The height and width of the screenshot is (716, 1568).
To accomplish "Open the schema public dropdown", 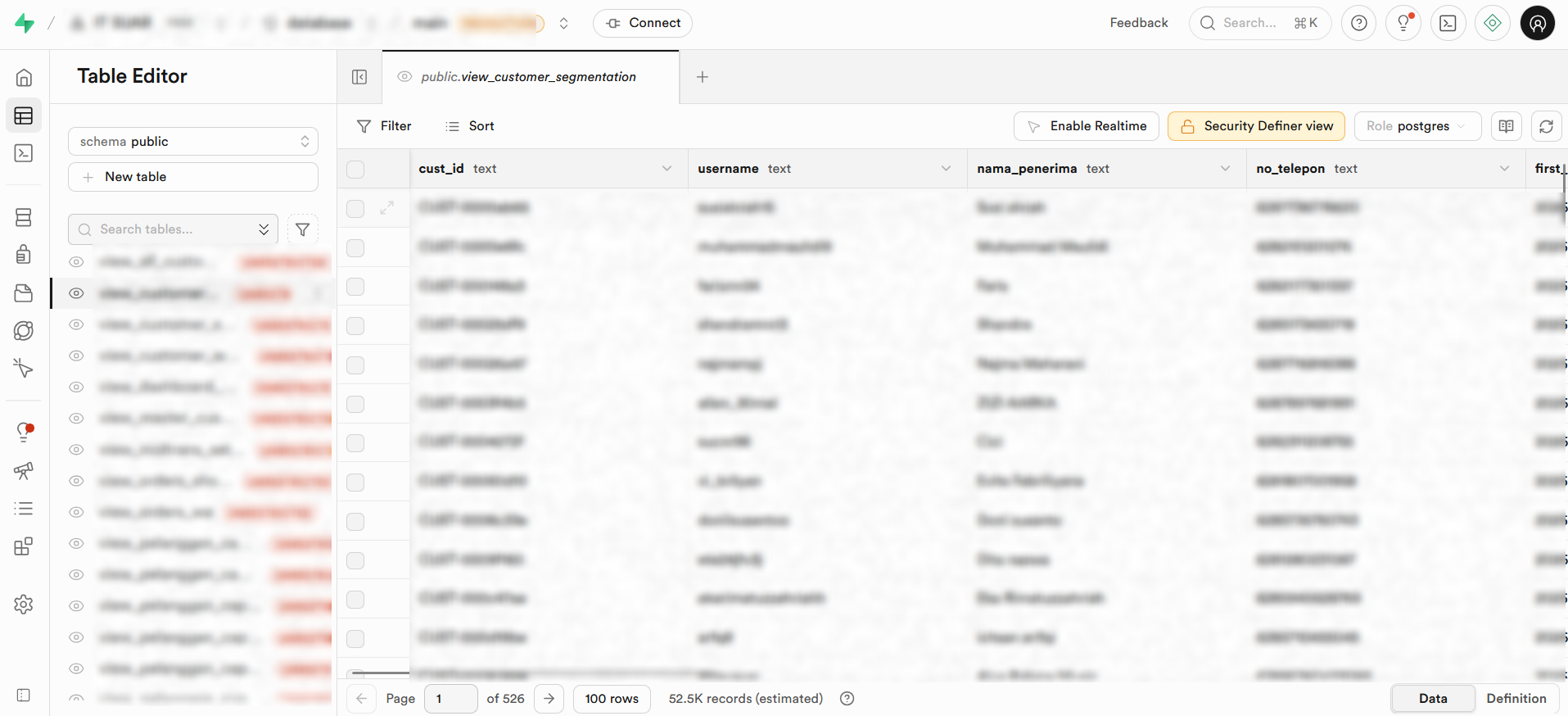I will click(193, 142).
